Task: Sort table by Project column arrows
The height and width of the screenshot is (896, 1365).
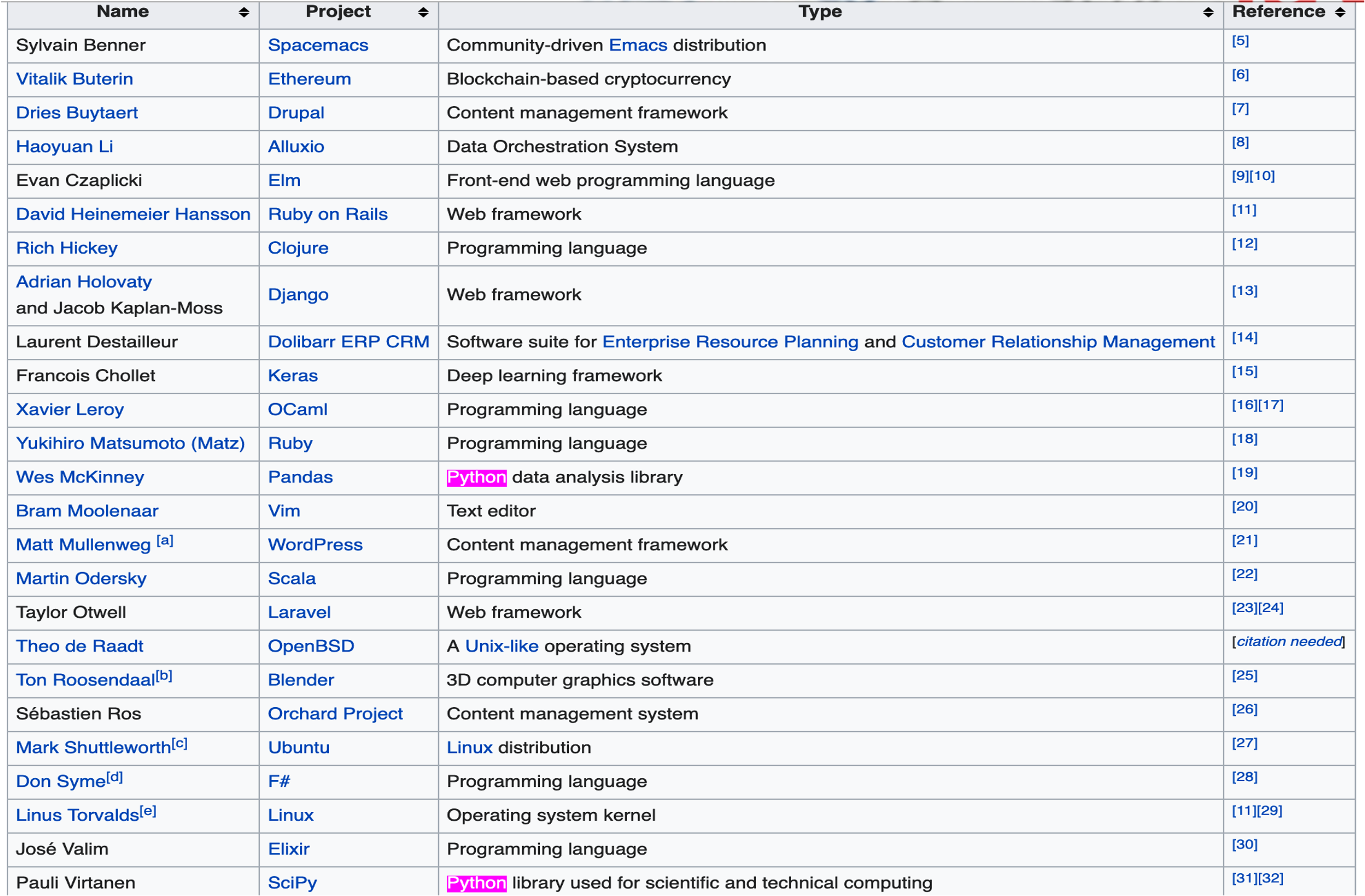Action: [x=423, y=12]
